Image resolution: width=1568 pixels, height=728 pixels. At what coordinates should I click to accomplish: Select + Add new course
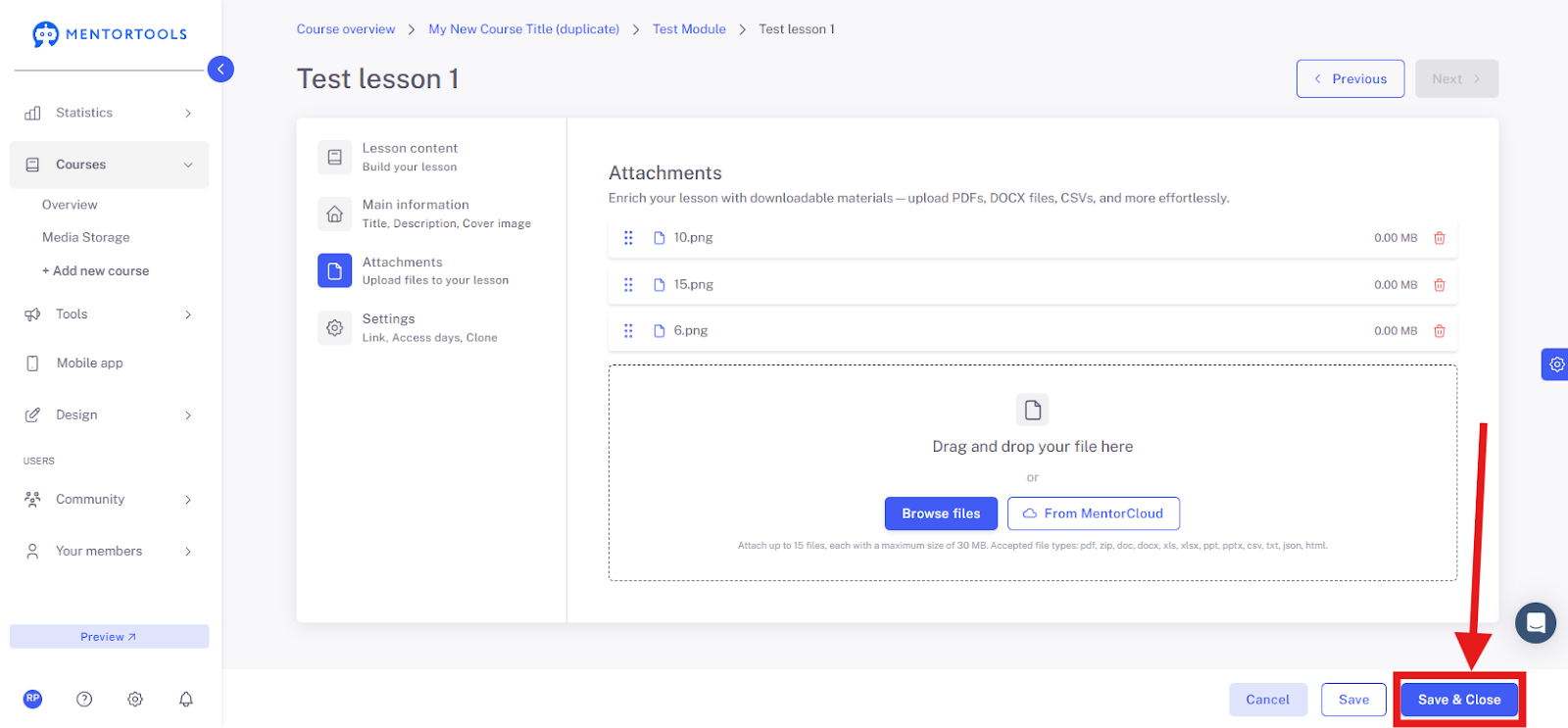pyautogui.click(x=96, y=271)
